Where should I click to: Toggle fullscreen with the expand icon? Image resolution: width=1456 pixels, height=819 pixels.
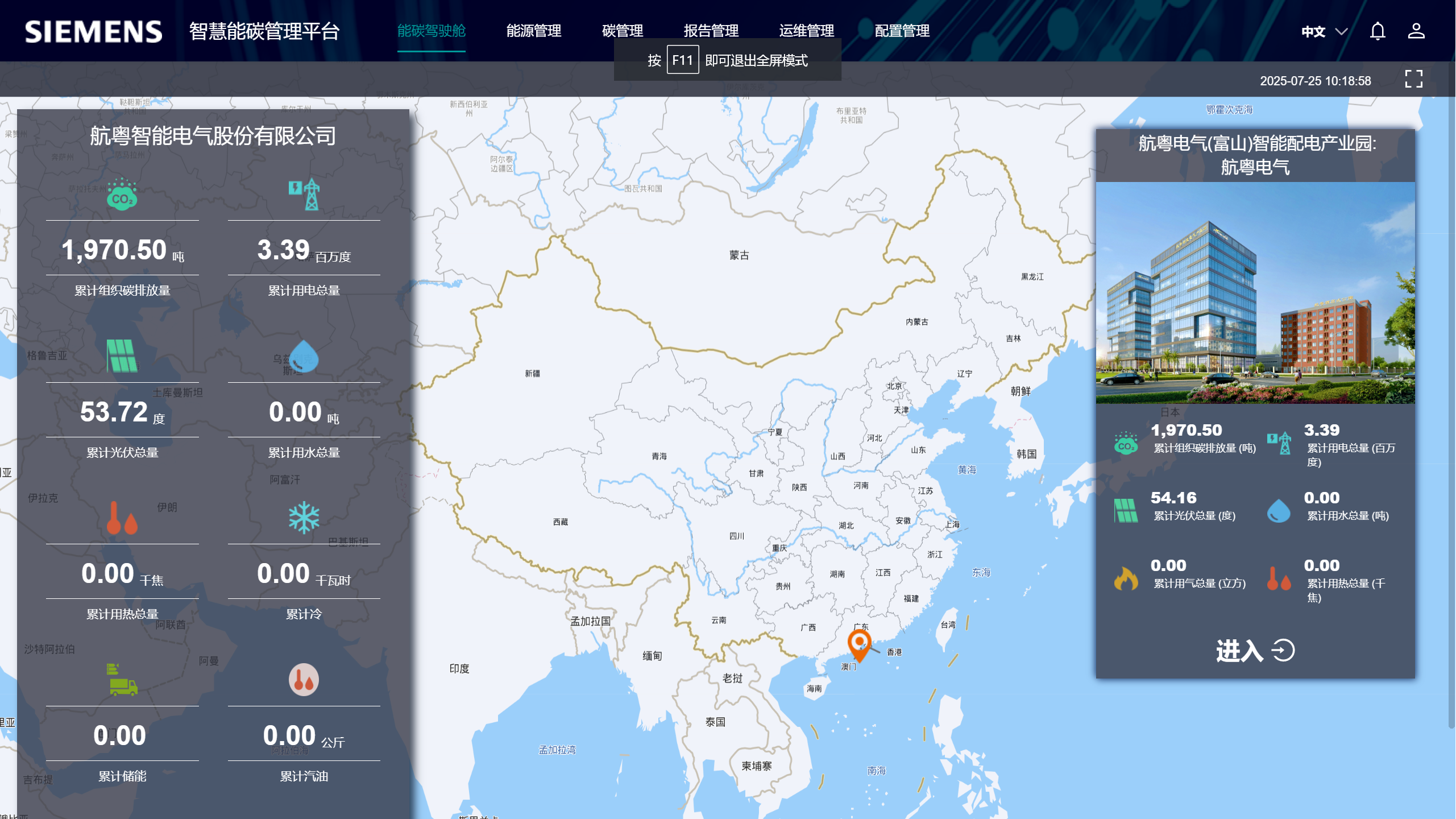click(x=1414, y=79)
